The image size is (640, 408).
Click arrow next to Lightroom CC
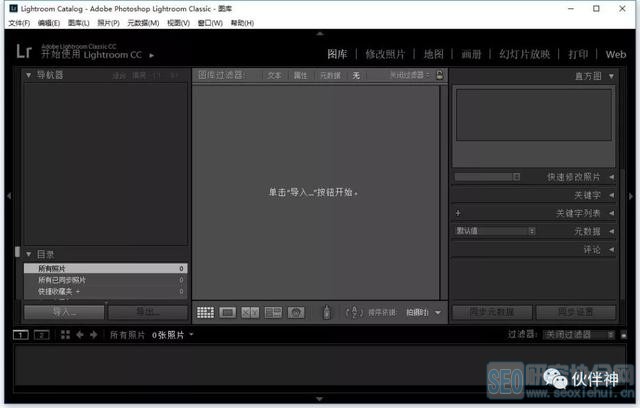tap(151, 55)
